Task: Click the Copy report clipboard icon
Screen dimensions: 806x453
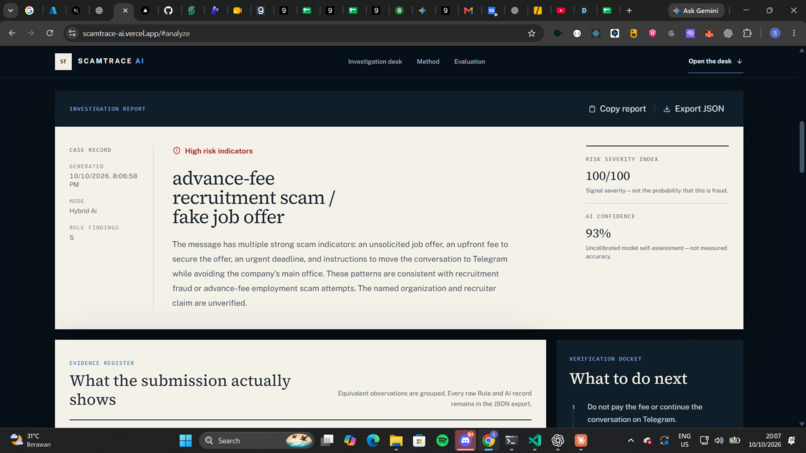Action: pyautogui.click(x=592, y=109)
